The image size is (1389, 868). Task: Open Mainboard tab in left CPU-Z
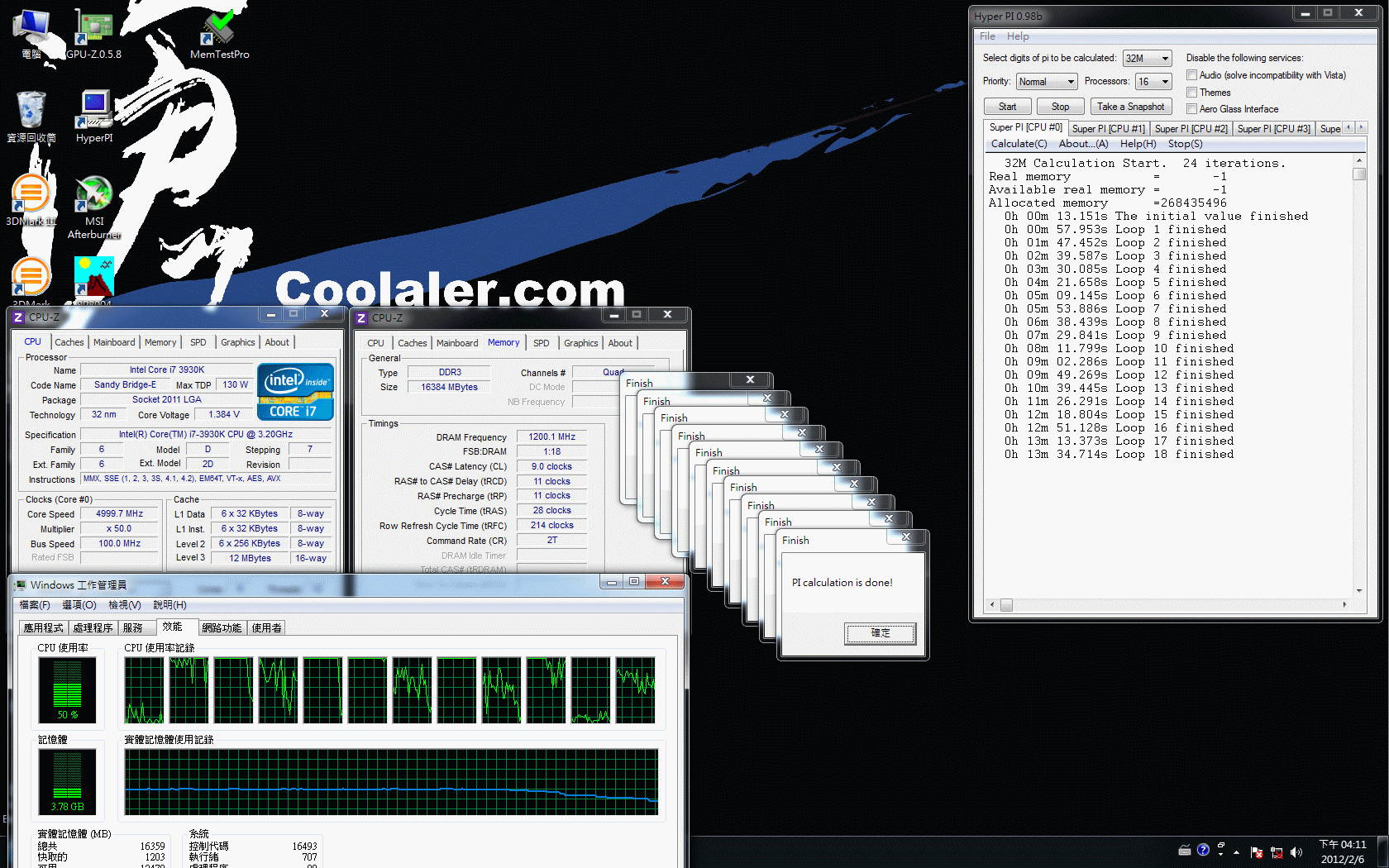pyautogui.click(x=114, y=342)
